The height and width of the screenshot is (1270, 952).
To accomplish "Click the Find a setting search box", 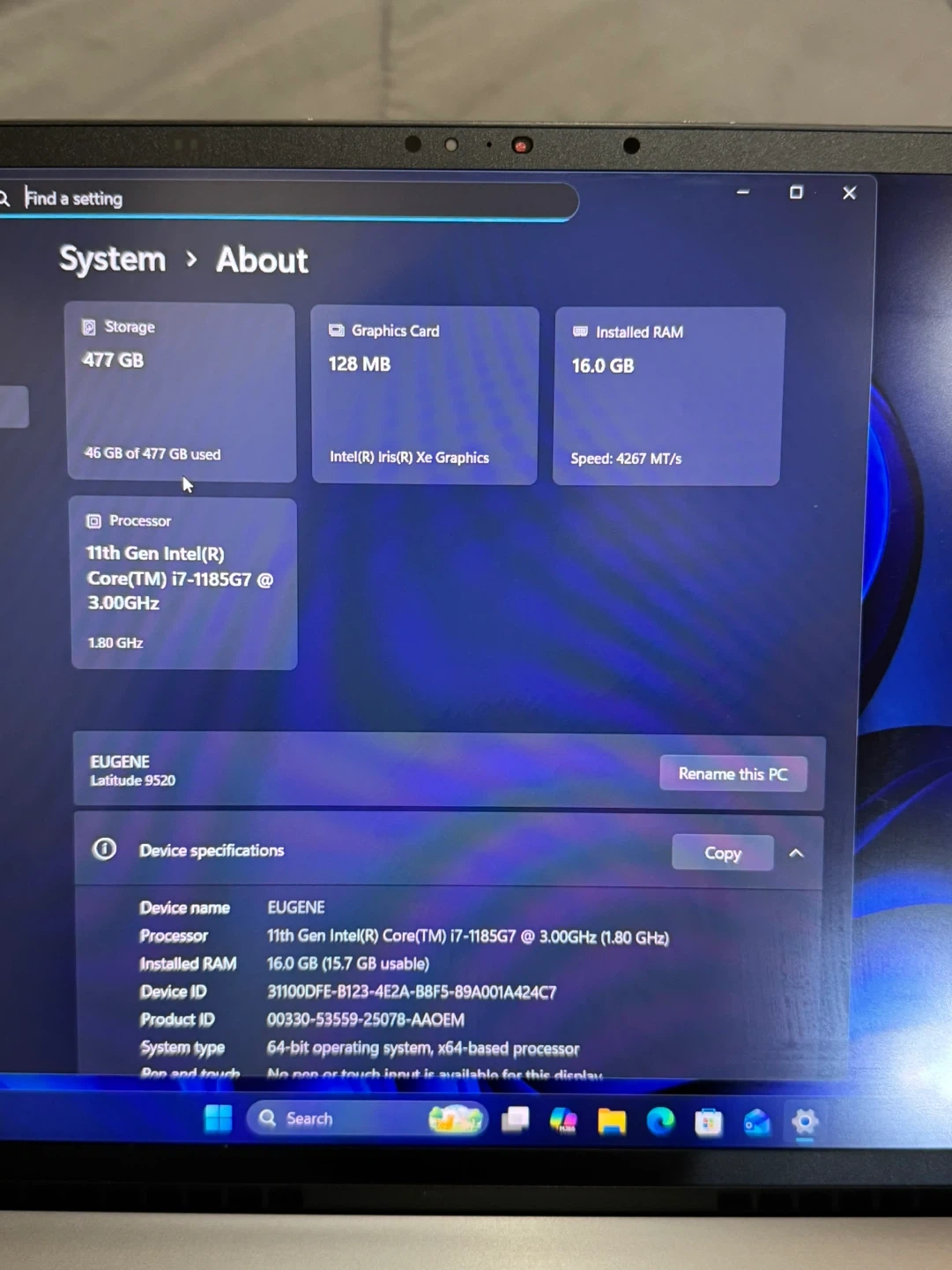I will 291,199.
